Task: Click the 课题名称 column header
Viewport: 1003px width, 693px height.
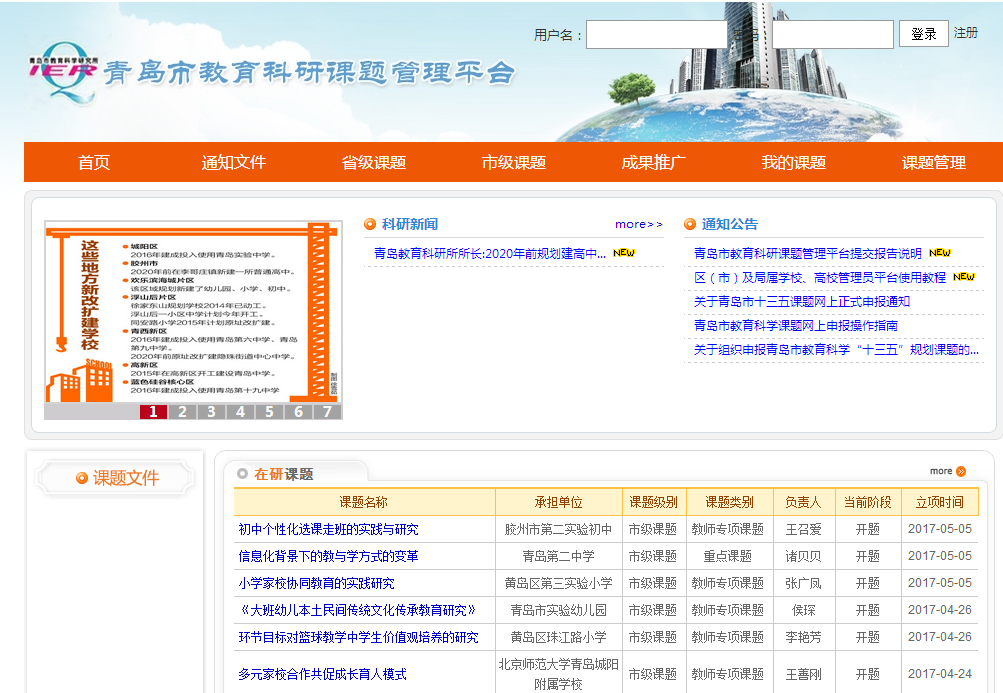Action: (364, 502)
